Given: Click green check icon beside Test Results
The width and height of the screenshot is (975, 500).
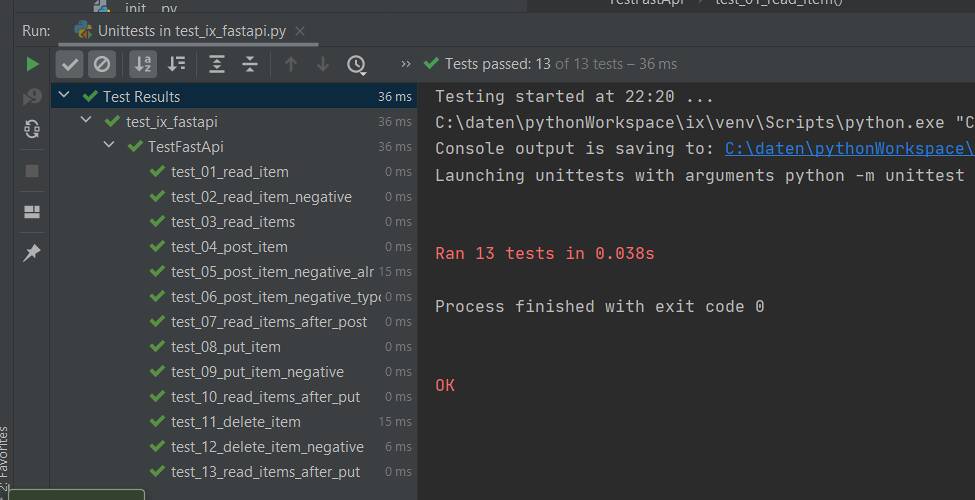Looking at the screenshot, I should click(x=90, y=96).
